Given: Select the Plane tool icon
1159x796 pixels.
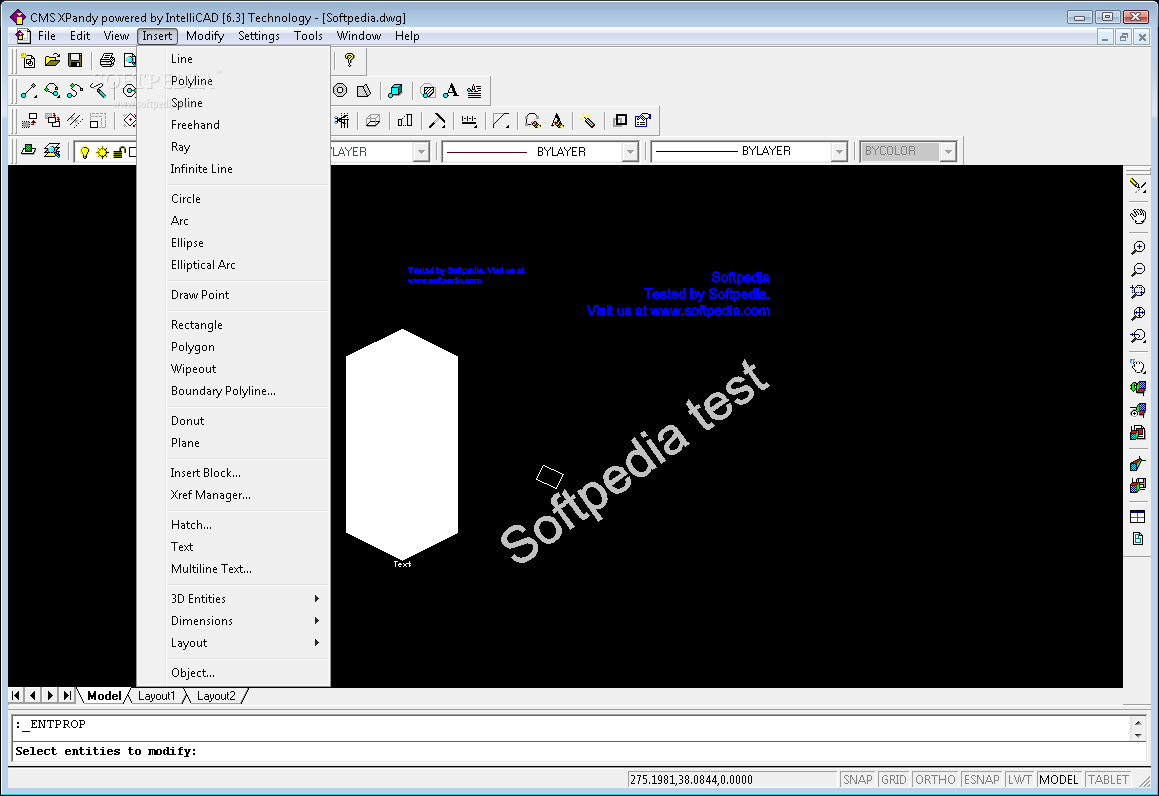Looking at the screenshot, I should [x=363, y=91].
